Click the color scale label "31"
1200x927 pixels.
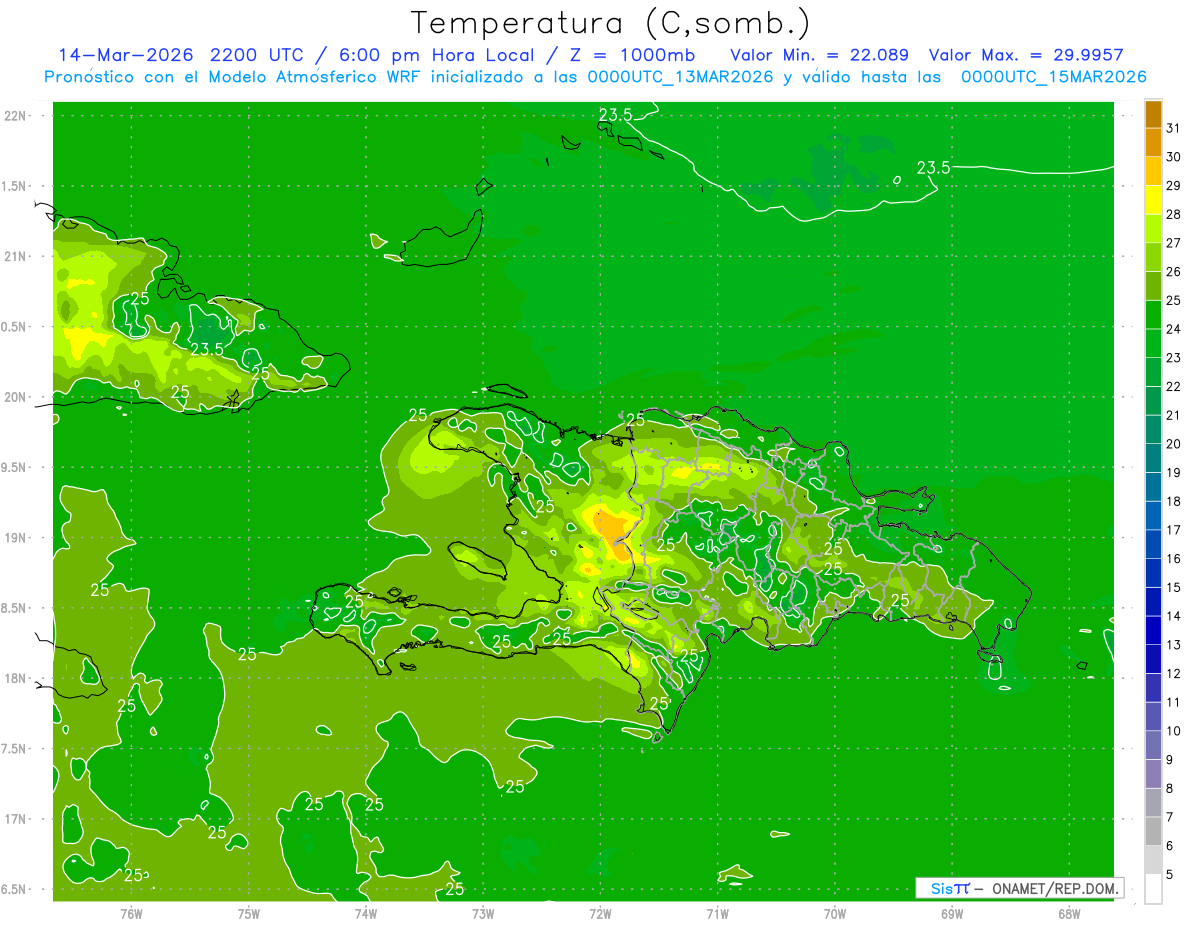1174,128
